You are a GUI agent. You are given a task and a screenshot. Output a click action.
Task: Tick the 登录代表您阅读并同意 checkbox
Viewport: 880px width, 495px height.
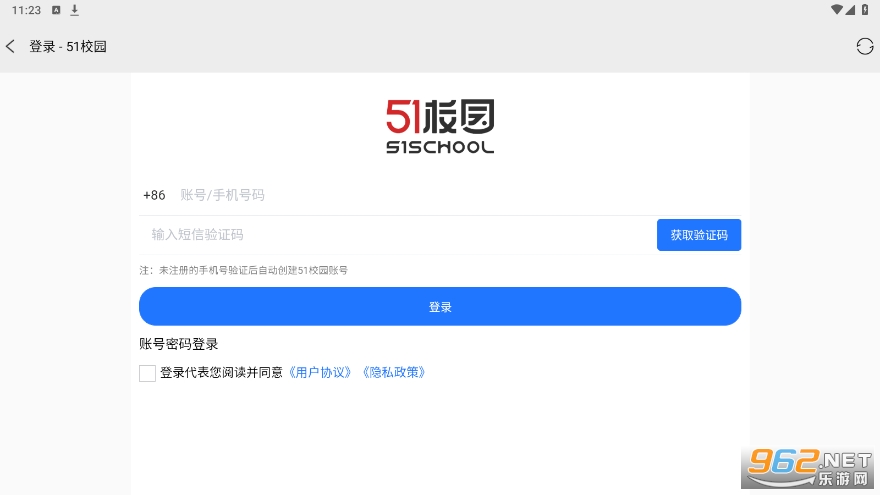[x=147, y=373]
